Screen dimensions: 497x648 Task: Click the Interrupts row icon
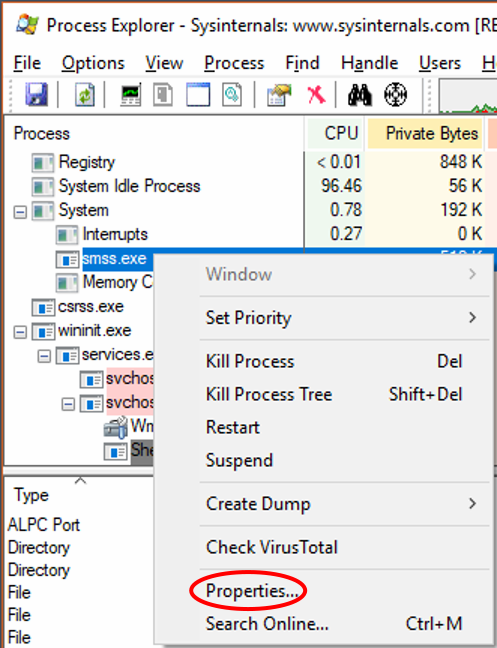[67, 235]
